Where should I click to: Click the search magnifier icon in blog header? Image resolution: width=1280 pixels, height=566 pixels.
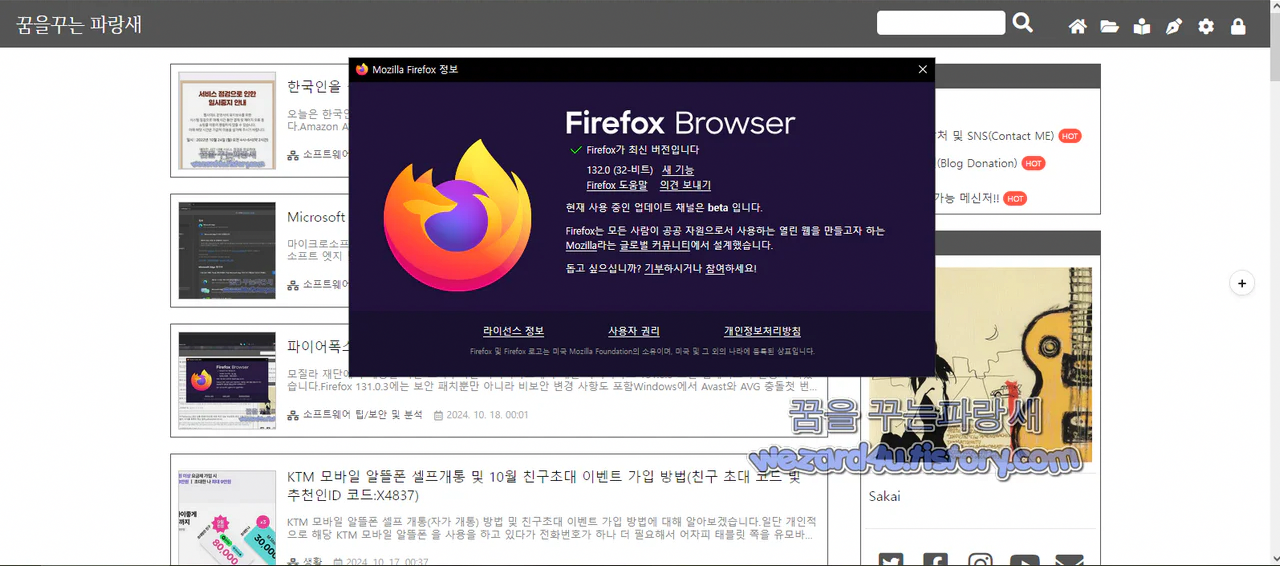pos(1022,22)
